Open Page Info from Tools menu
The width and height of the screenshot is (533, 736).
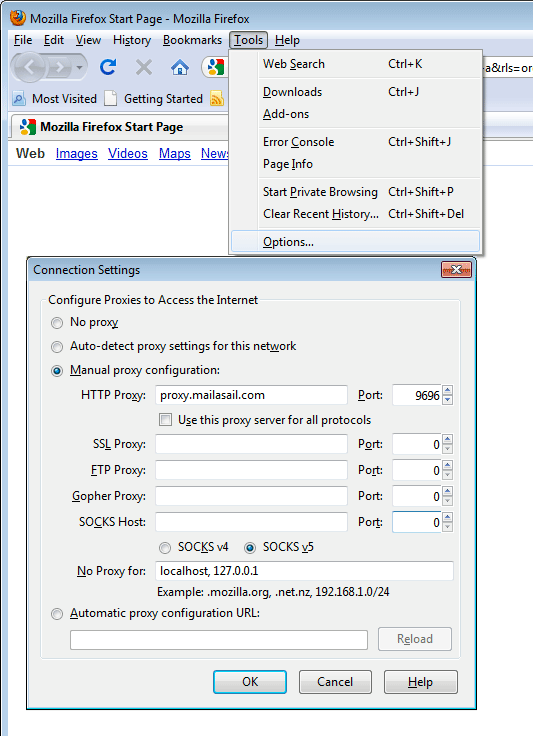[x=356, y=164]
